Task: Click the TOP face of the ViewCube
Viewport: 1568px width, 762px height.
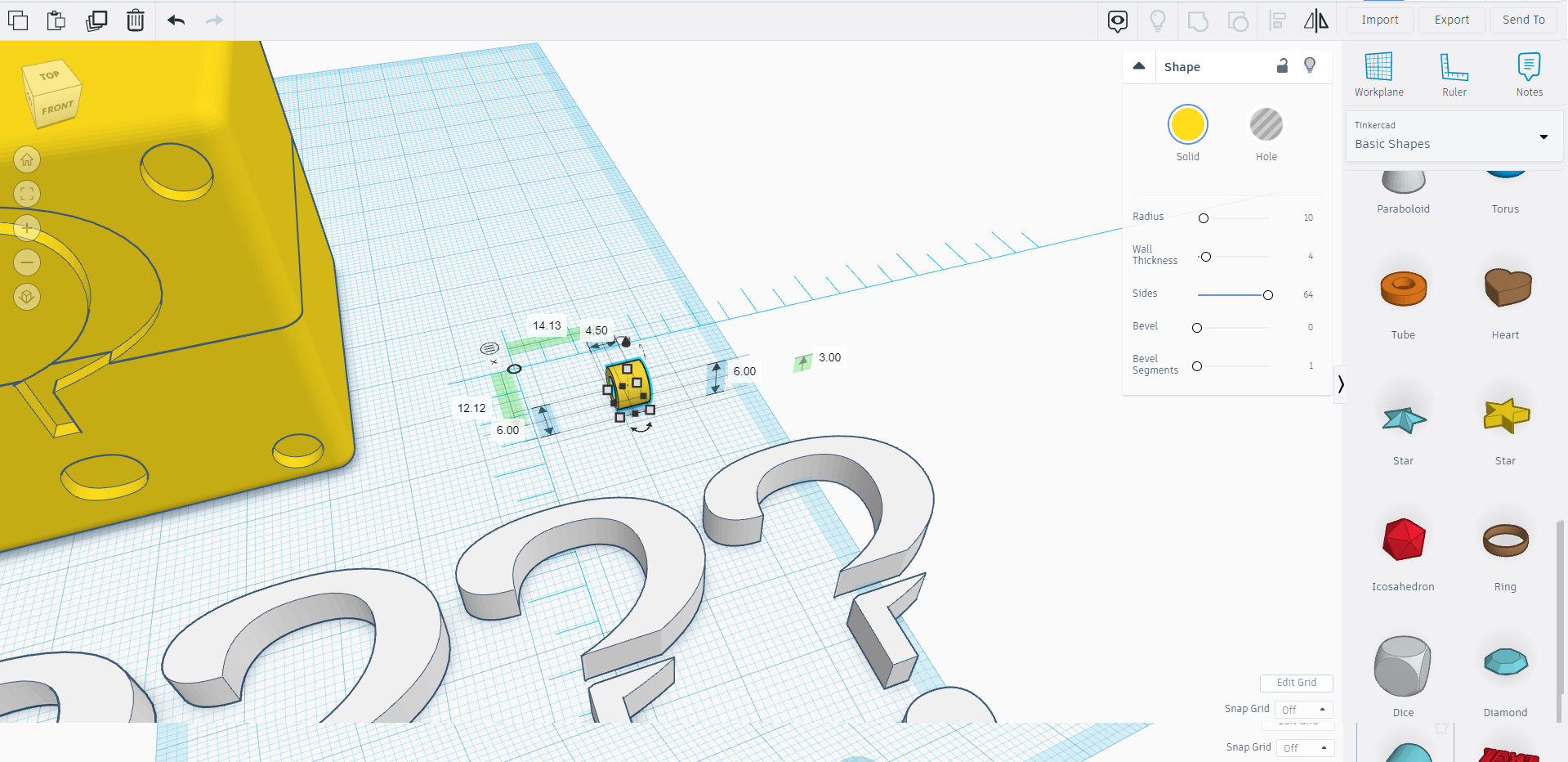Action: pyautogui.click(x=49, y=75)
